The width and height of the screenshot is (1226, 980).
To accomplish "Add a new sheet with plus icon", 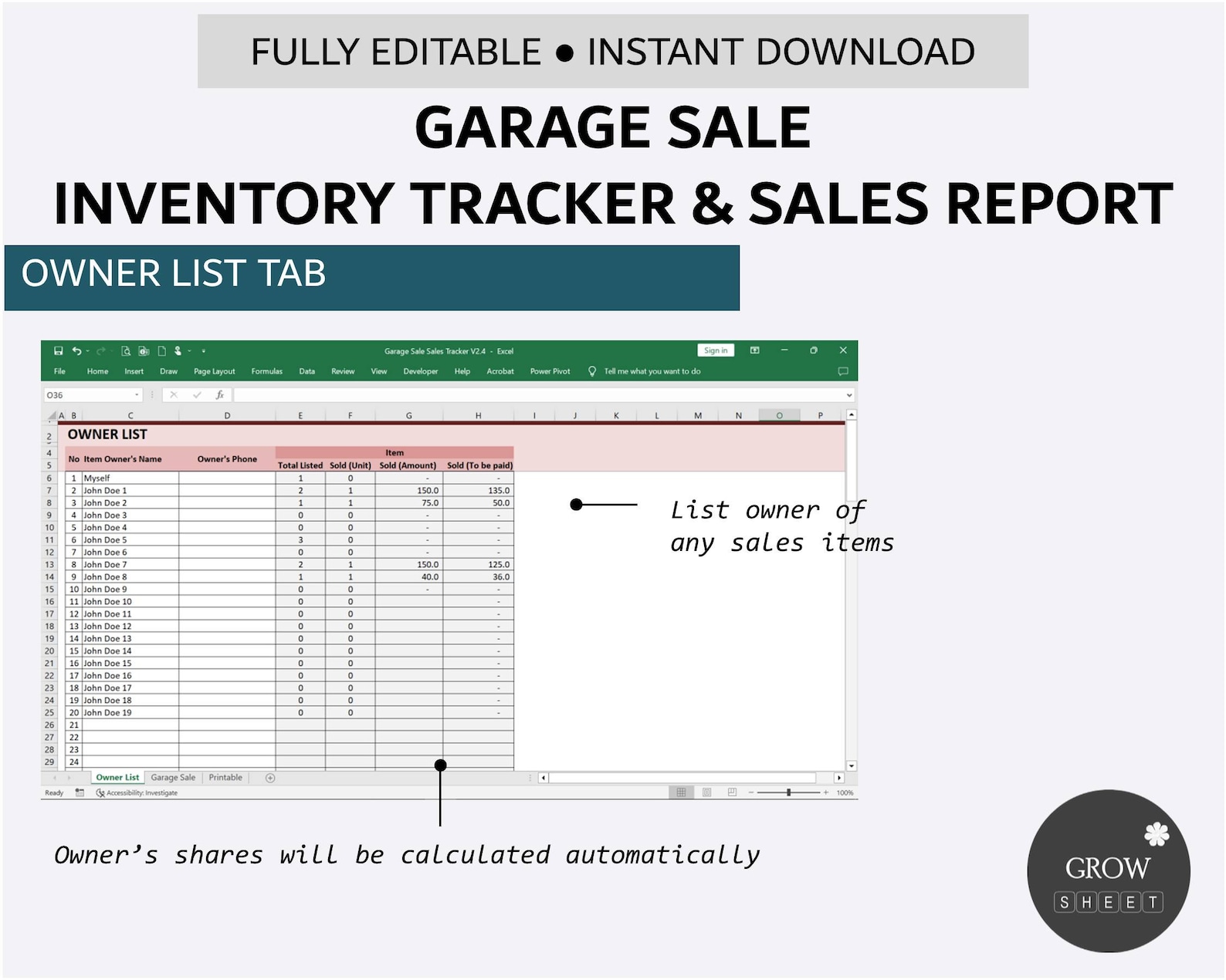I will (270, 778).
